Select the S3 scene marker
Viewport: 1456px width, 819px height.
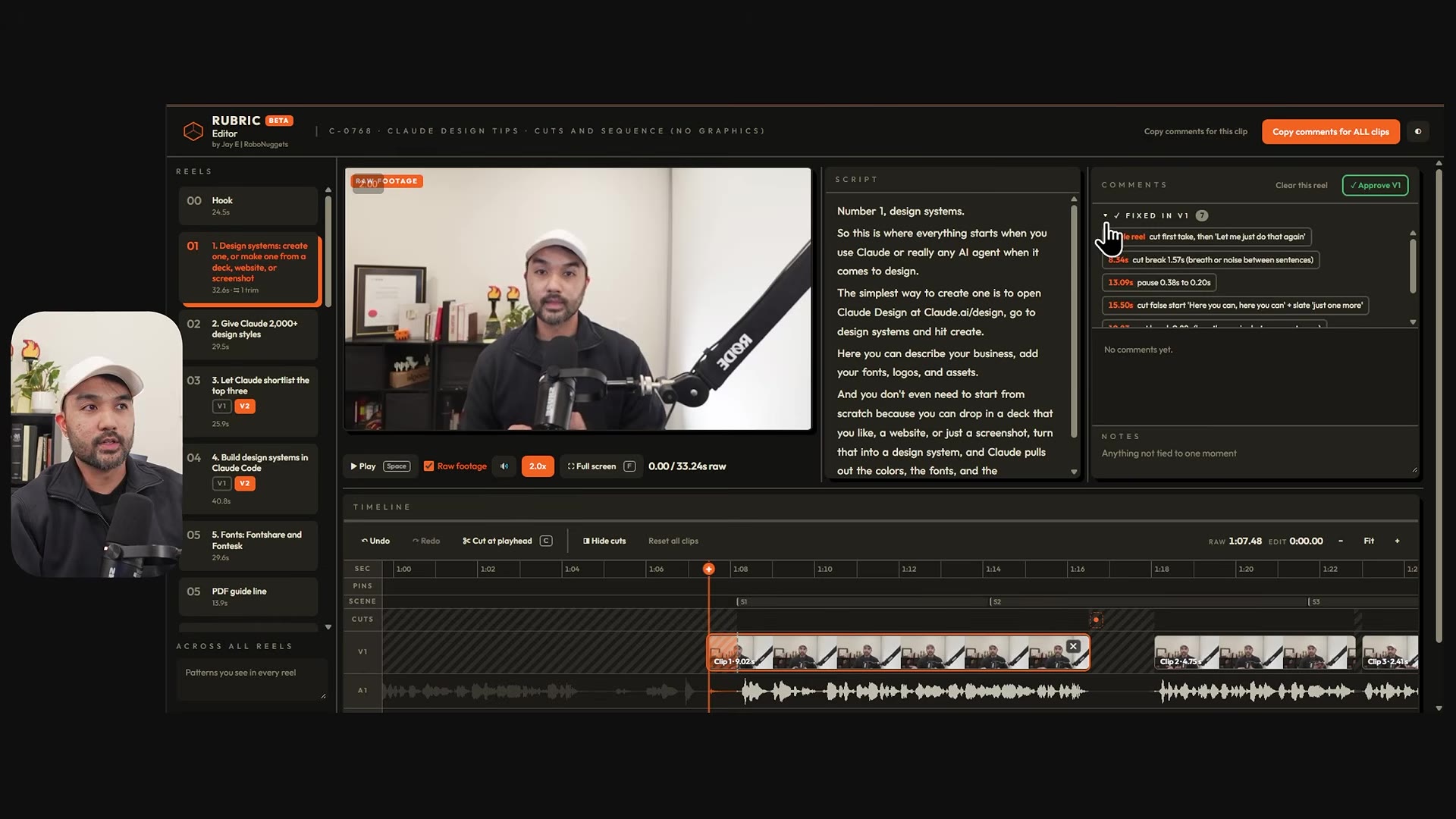(x=1314, y=601)
